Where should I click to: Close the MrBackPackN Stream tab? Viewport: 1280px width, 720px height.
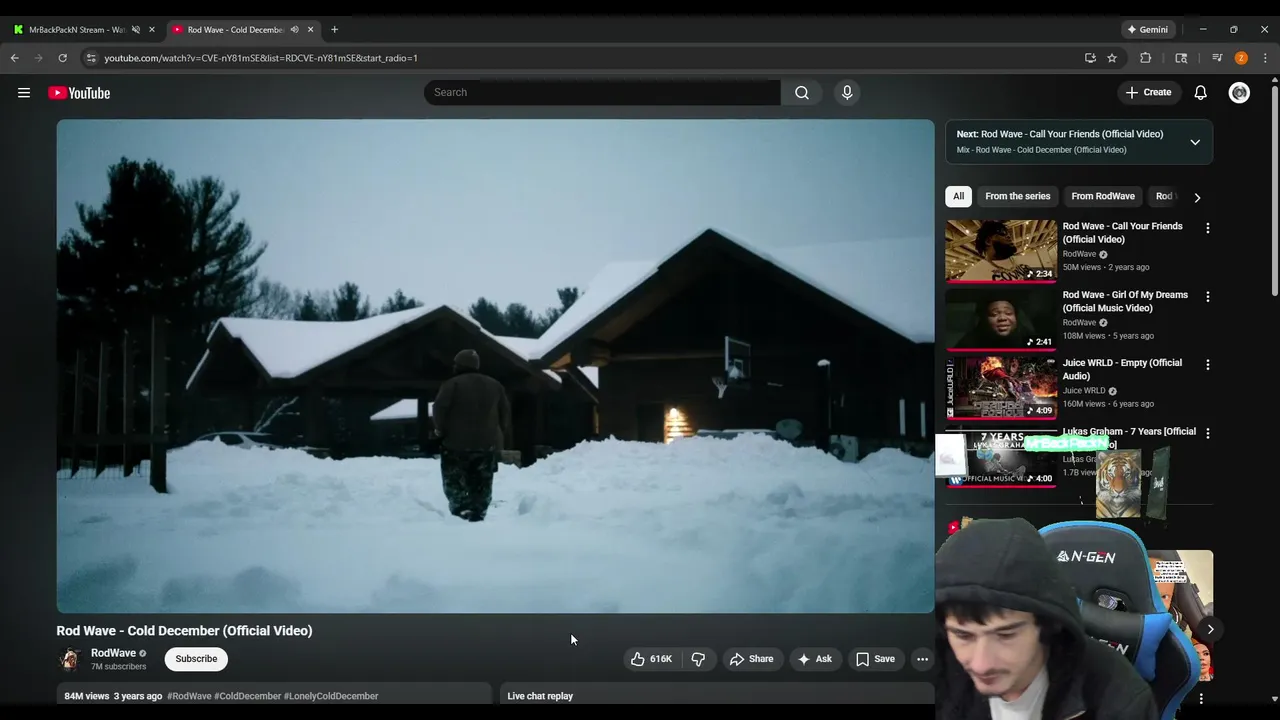pyautogui.click(x=152, y=30)
